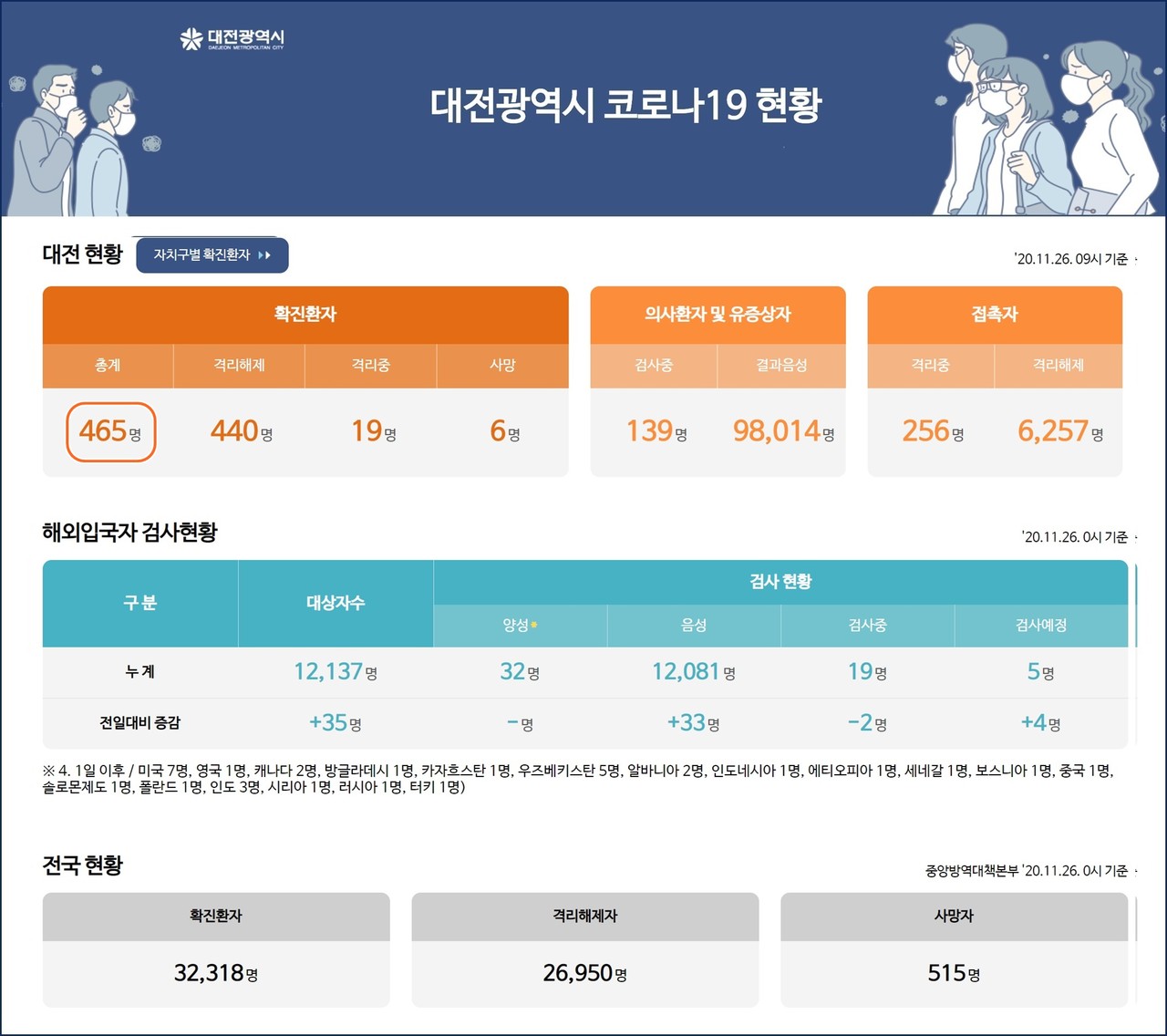Select the 대전광역시 코로나19 현황 title
The width and height of the screenshot is (1167, 1036).
[625, 106]
